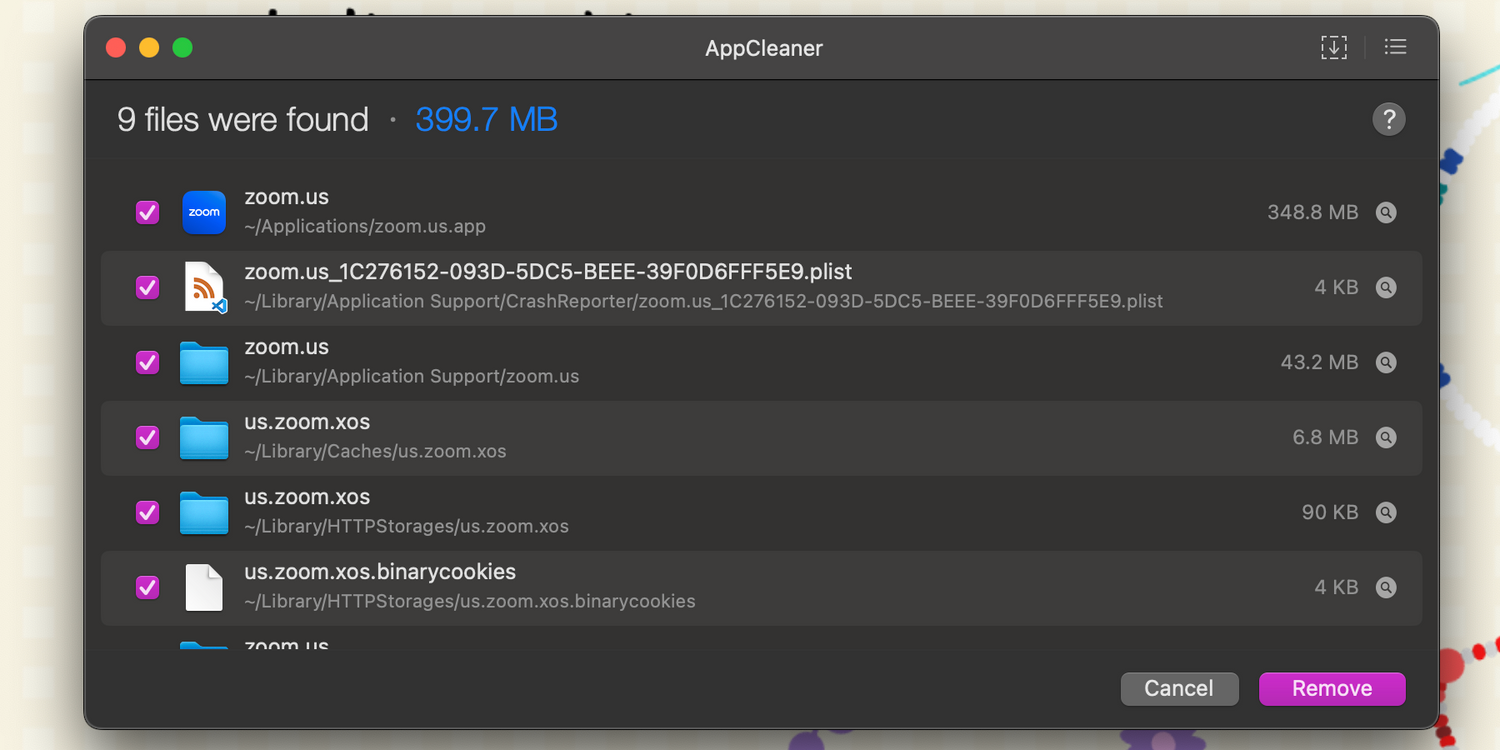Image resolution: width=1500 pixels, height=750 pixels.
Task: Reveal HTTPStorages/us.zoom.xos folder magnifier icon
Action: [1386, 512]
